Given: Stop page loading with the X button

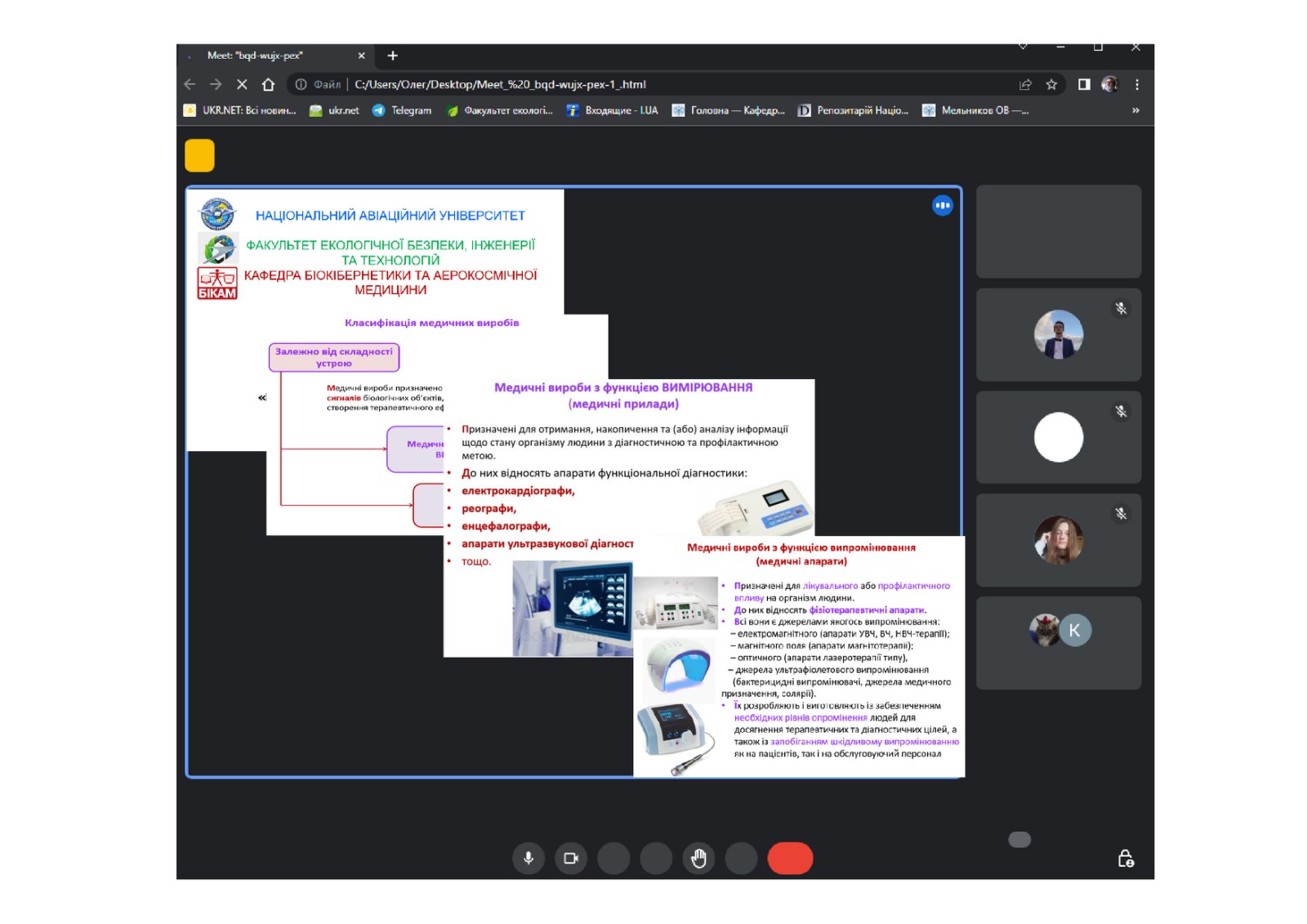Looking at the screenshot, I should [242, 84].
